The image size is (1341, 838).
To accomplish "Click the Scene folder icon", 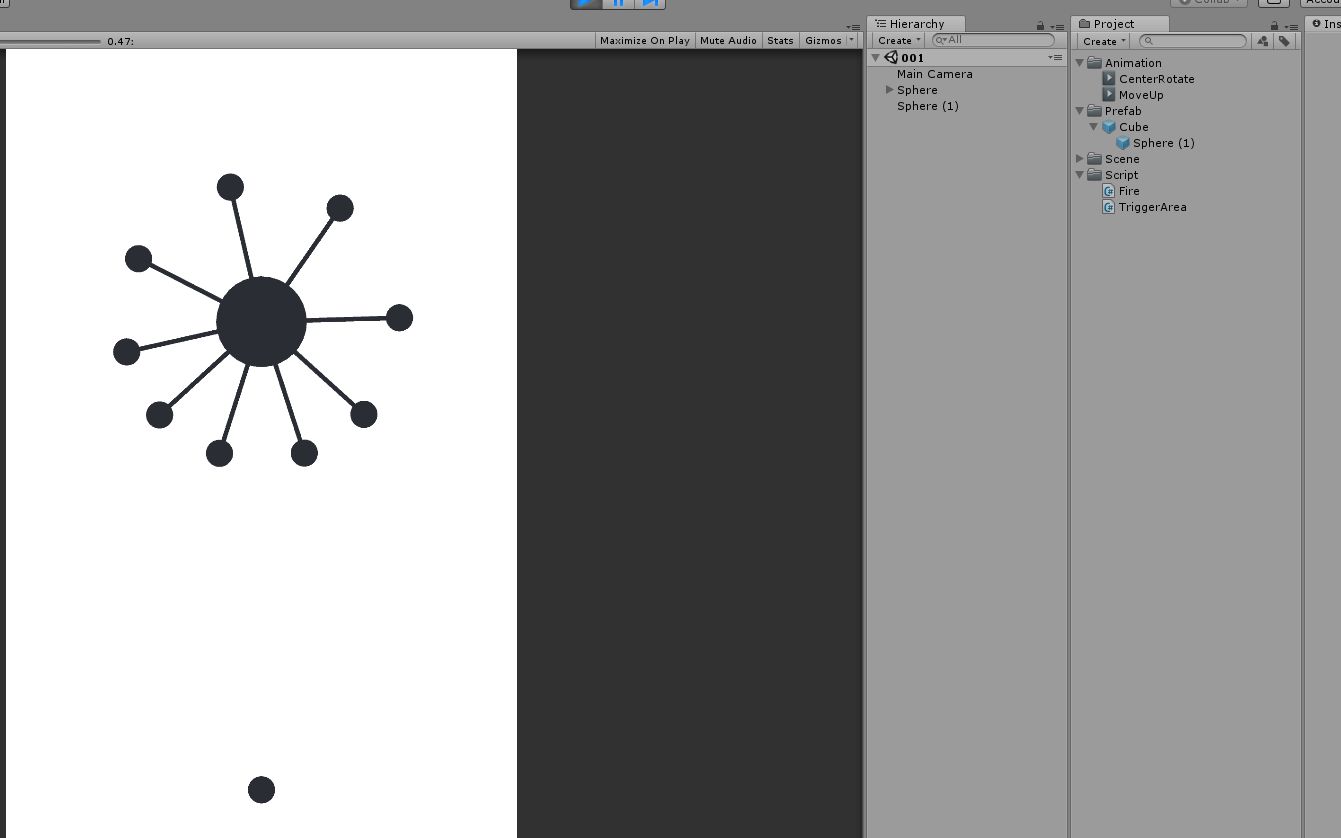I will [x=1094, y=159].
